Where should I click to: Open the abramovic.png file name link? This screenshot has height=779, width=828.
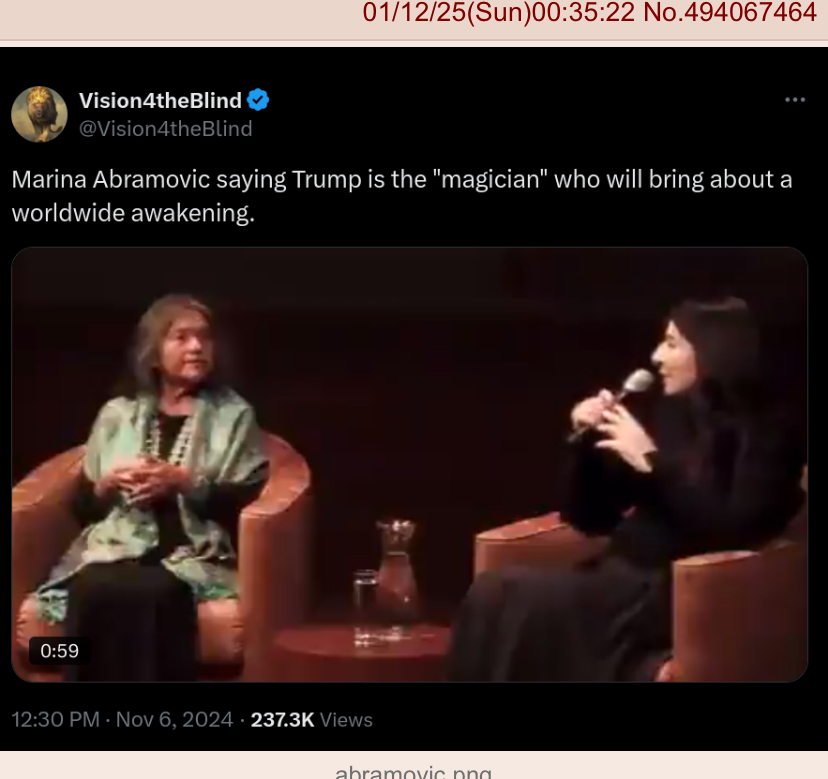[x=413, y=772]
